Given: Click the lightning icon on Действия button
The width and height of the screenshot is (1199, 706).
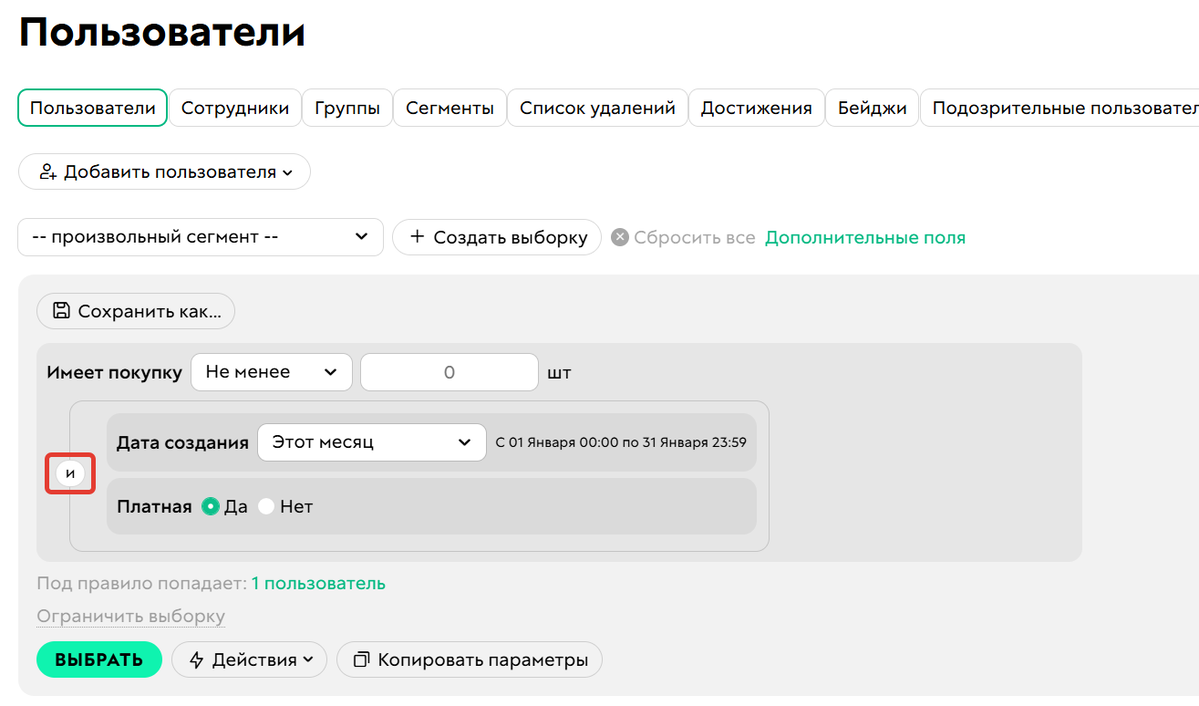Looking at the screenshot, I should click(197, 659).
